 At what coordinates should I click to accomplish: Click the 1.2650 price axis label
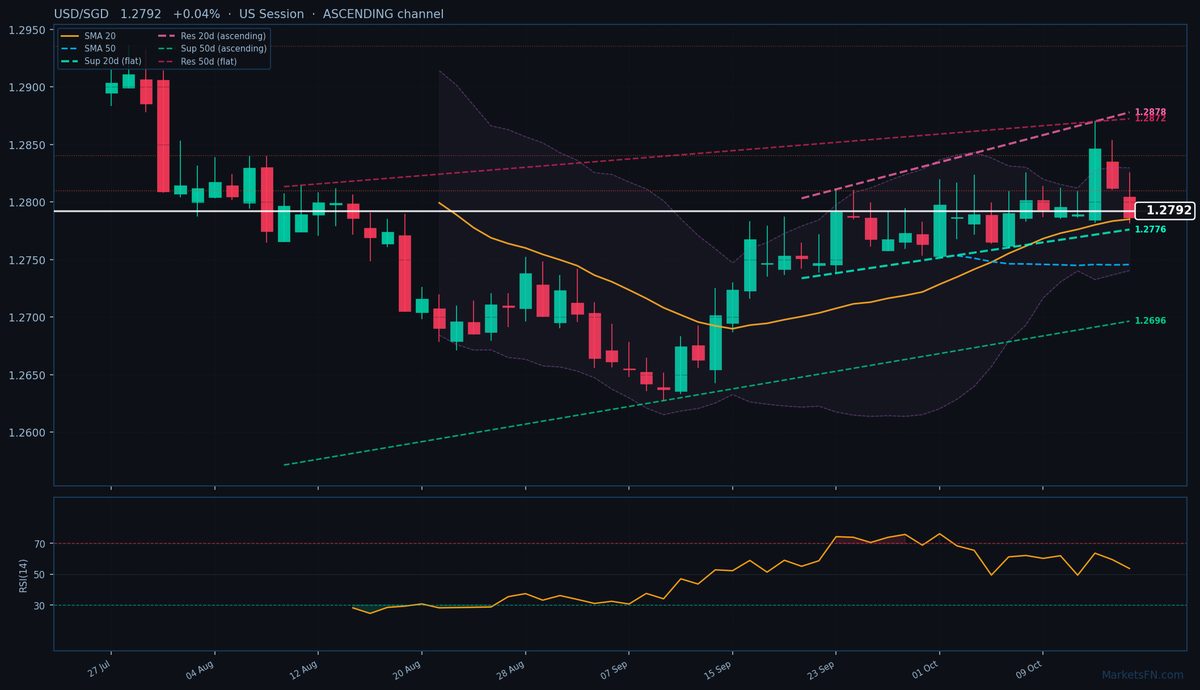click(x=27, y=375)
